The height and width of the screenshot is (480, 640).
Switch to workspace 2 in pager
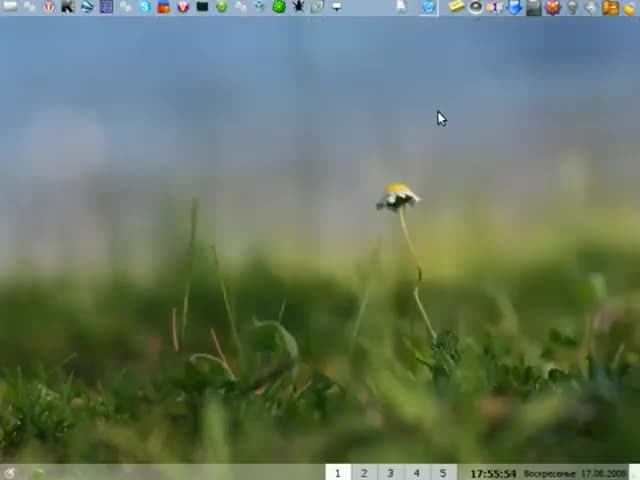point(364,473)
